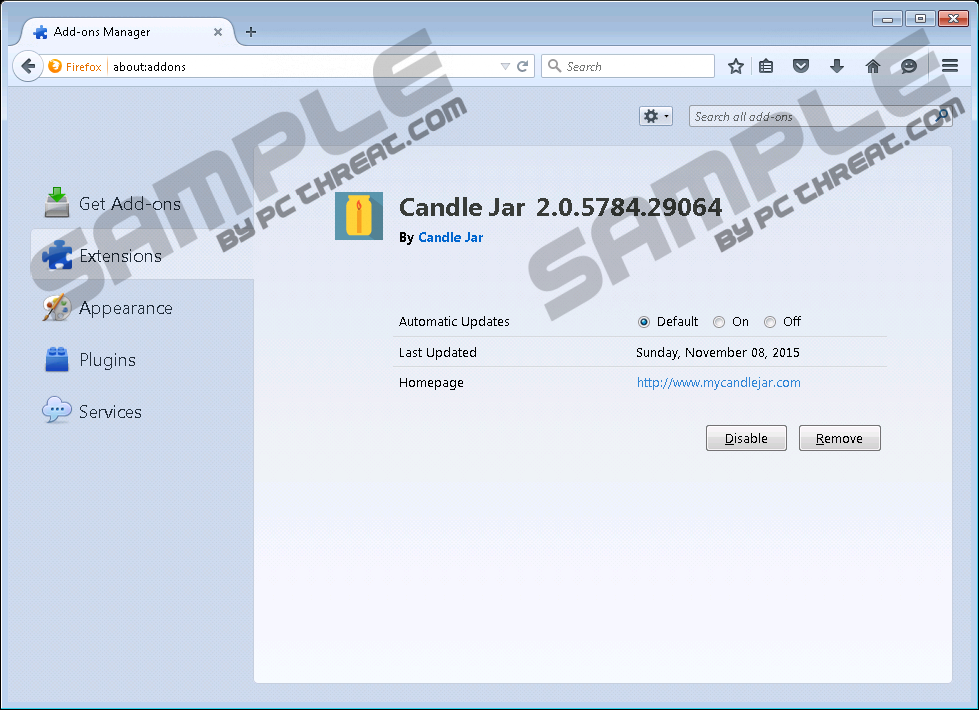Close the Add-ons Manager tab

[x=218, y=32]
